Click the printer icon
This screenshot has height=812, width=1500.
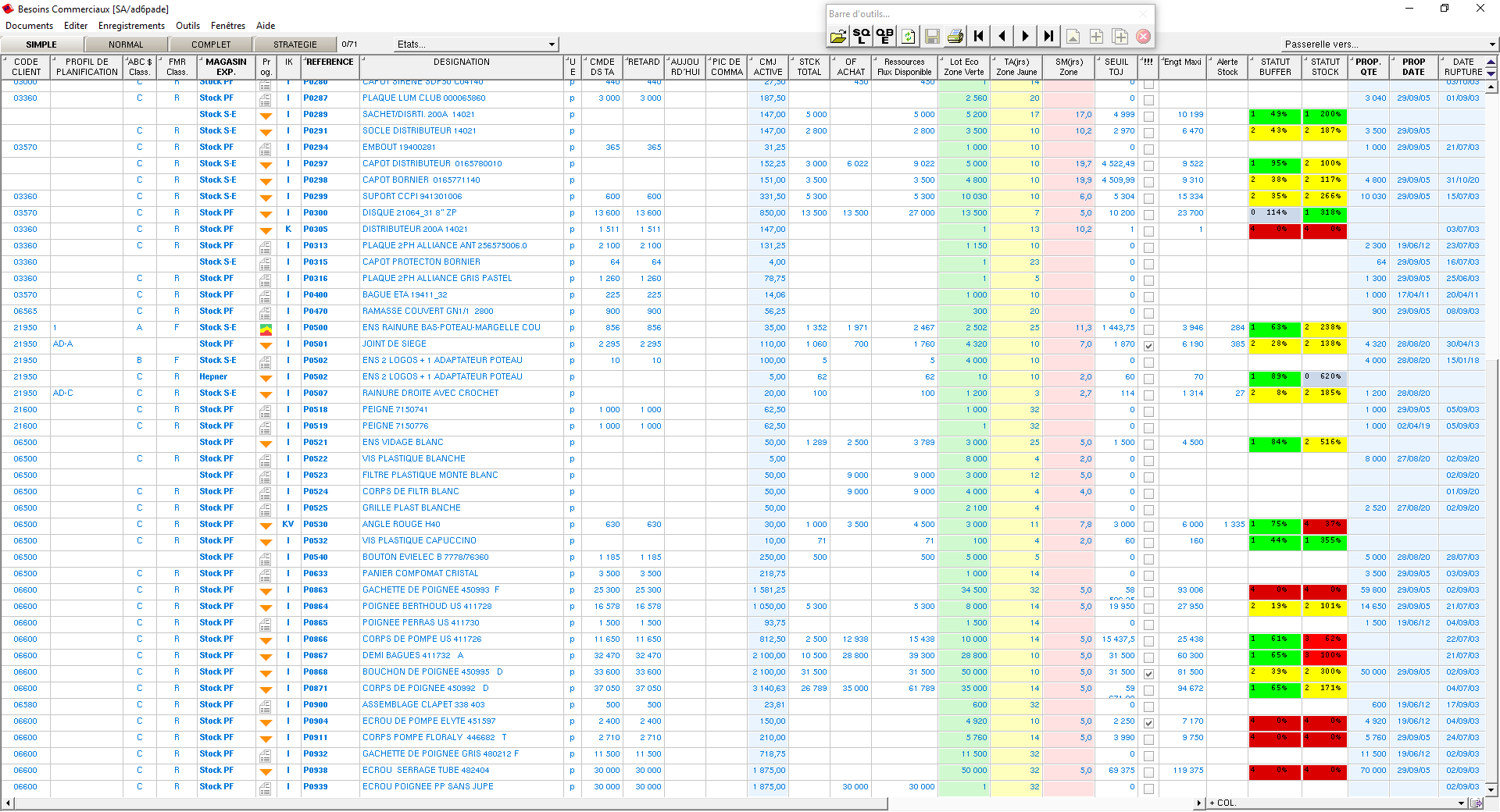click(x=955, y=36)
